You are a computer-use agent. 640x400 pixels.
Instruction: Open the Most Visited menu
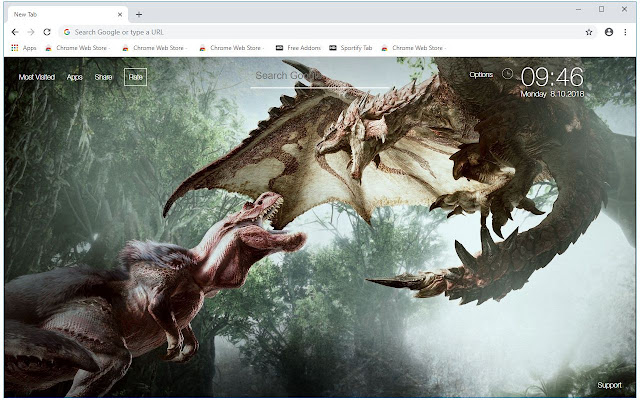coord(37,77)
